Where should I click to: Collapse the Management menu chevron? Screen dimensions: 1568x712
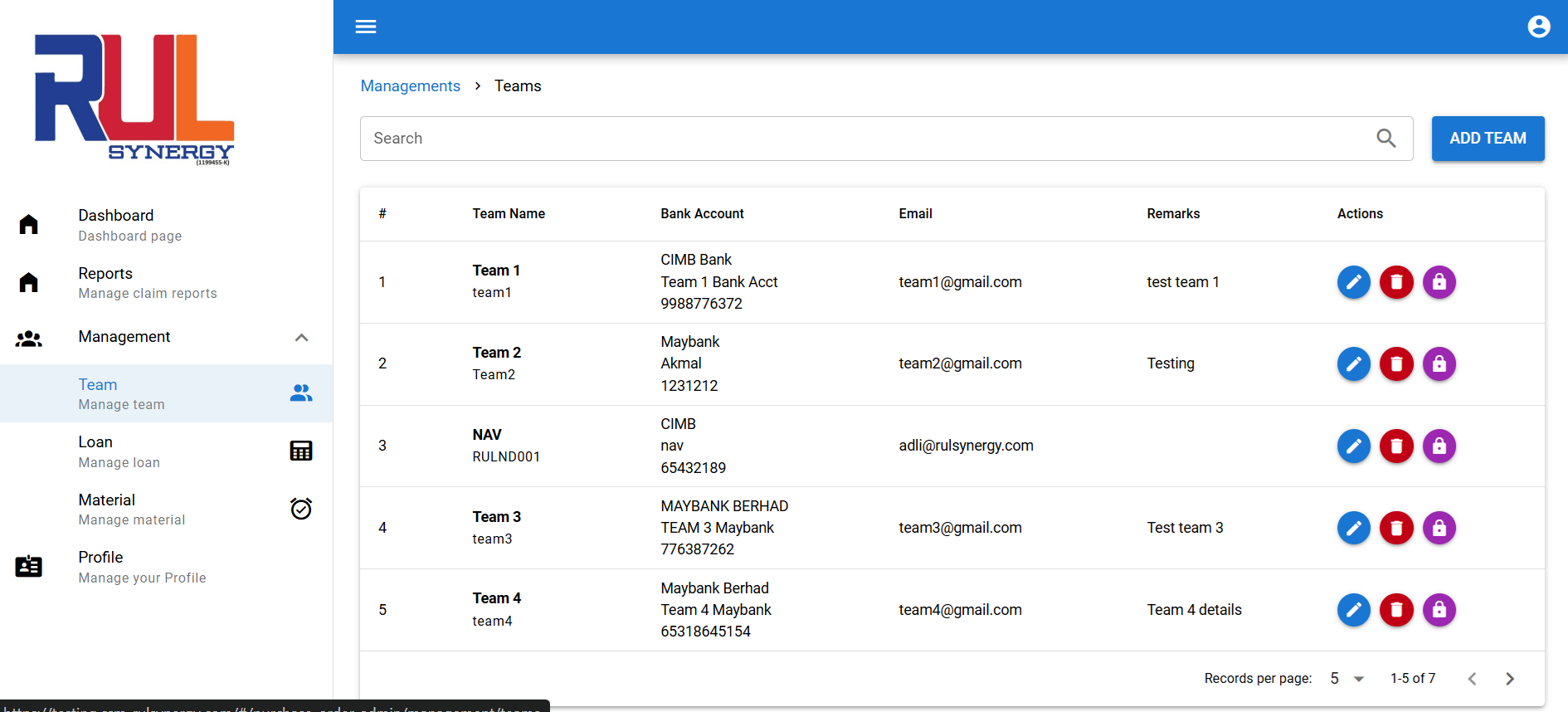[302, 338]
